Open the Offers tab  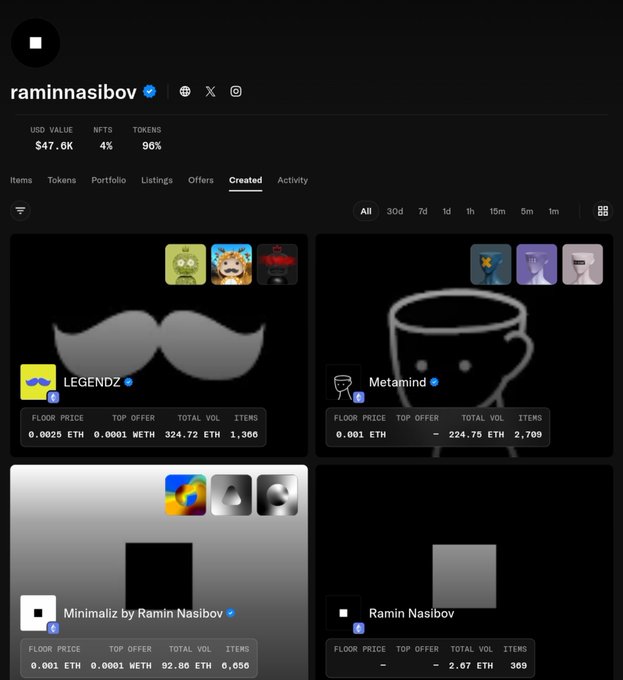[x=201, y=180]
